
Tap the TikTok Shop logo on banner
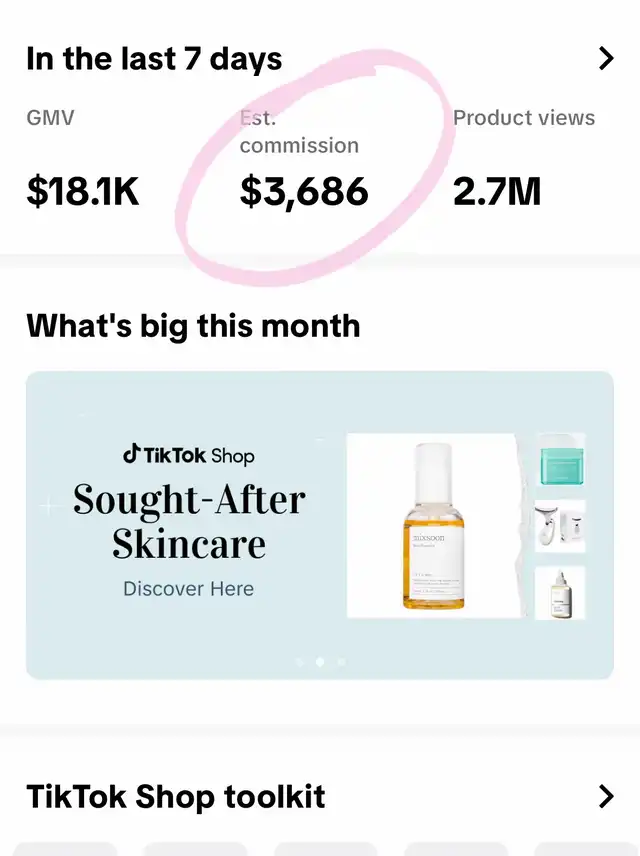(x=189, y=455)
